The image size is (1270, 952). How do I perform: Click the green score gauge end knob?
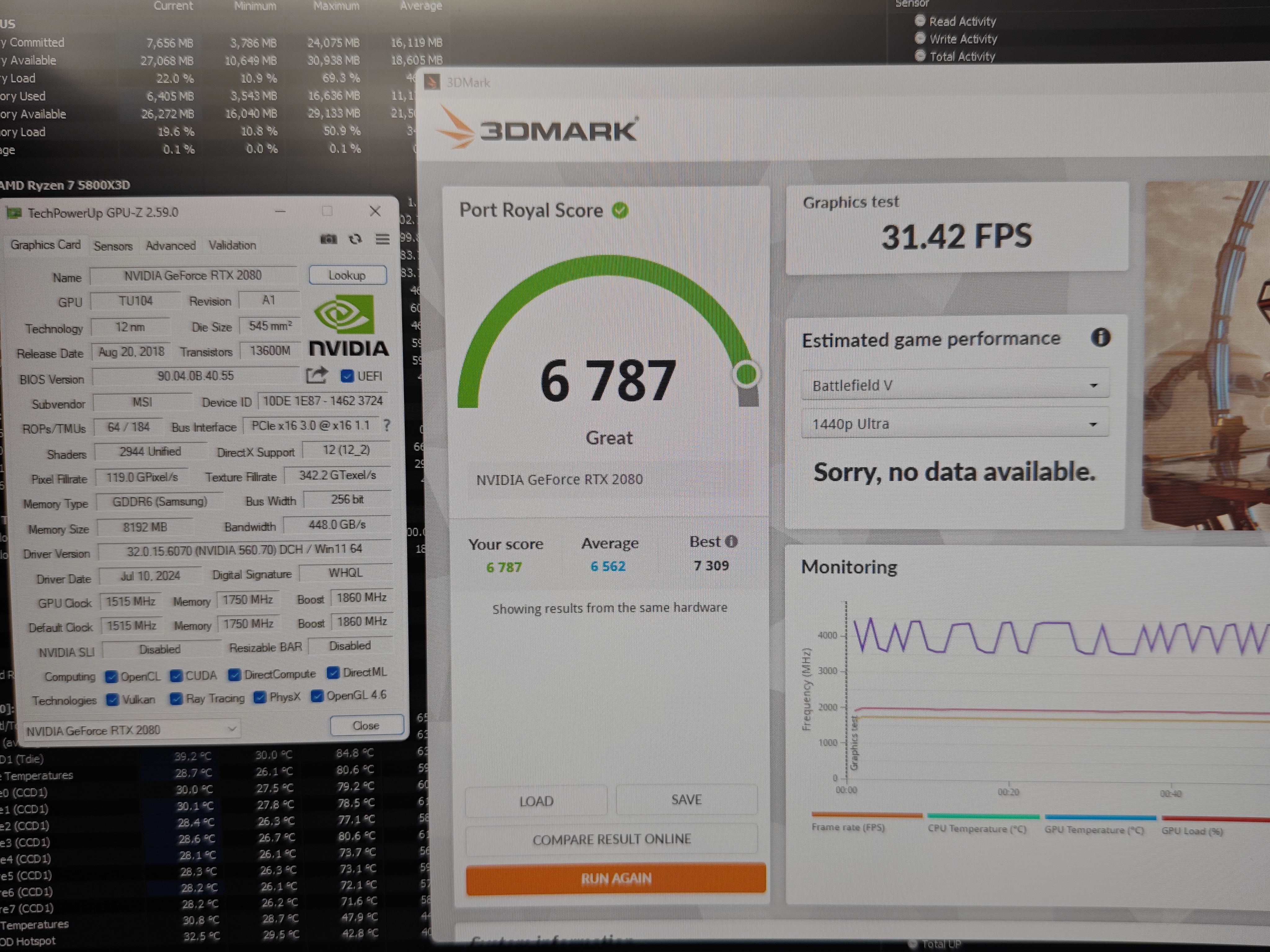coord(746,375)
